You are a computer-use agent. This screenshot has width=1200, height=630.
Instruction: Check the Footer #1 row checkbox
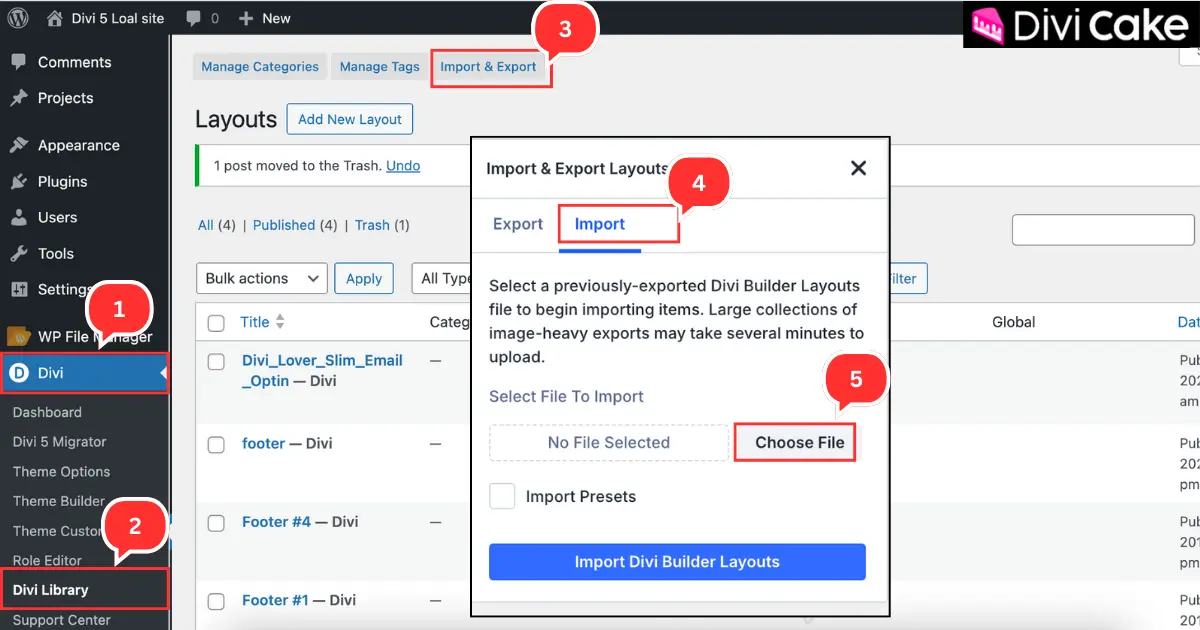(x=216, y=602)
